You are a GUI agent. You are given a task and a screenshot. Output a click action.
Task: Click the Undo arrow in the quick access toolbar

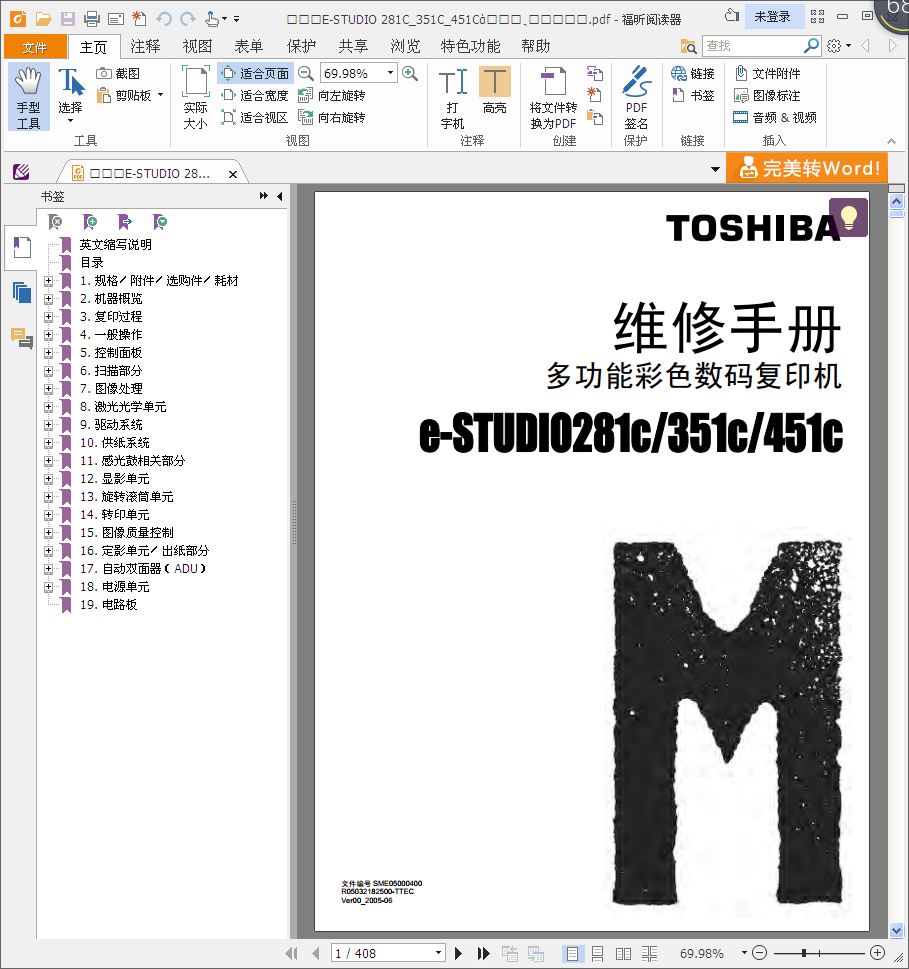(164, 19)
